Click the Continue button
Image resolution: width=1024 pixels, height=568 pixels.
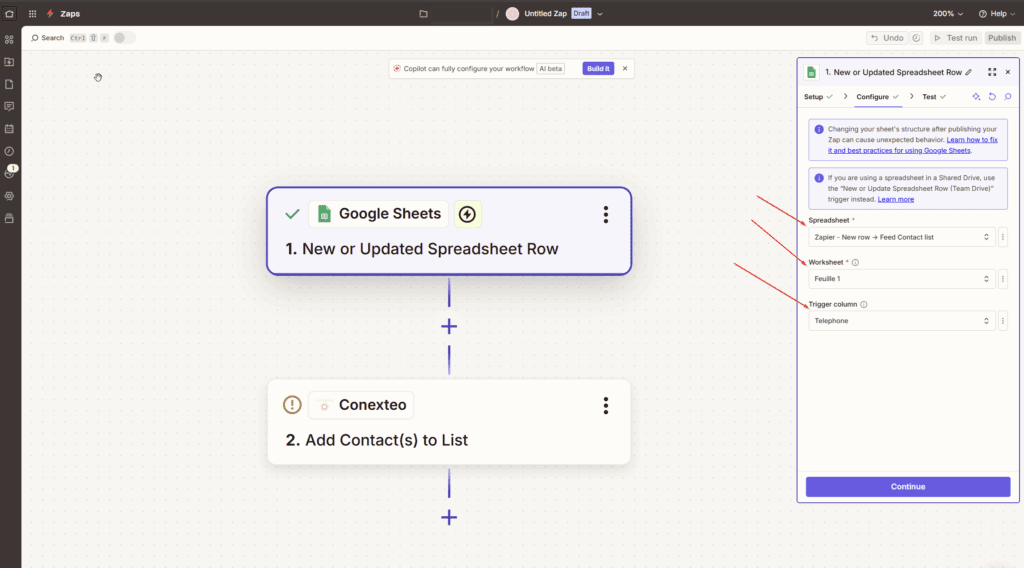click(908, 486)
